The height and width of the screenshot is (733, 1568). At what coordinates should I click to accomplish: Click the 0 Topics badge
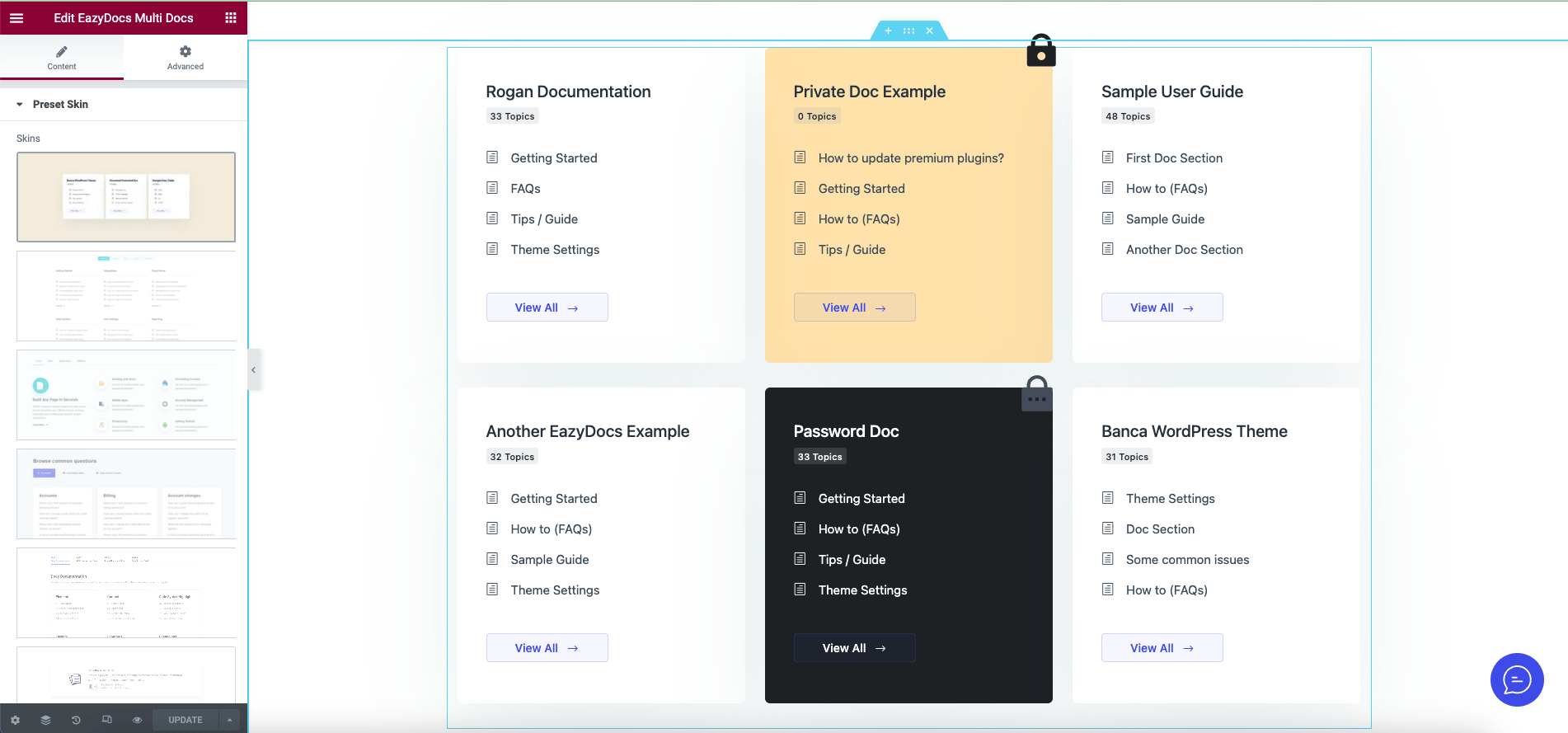817,116
